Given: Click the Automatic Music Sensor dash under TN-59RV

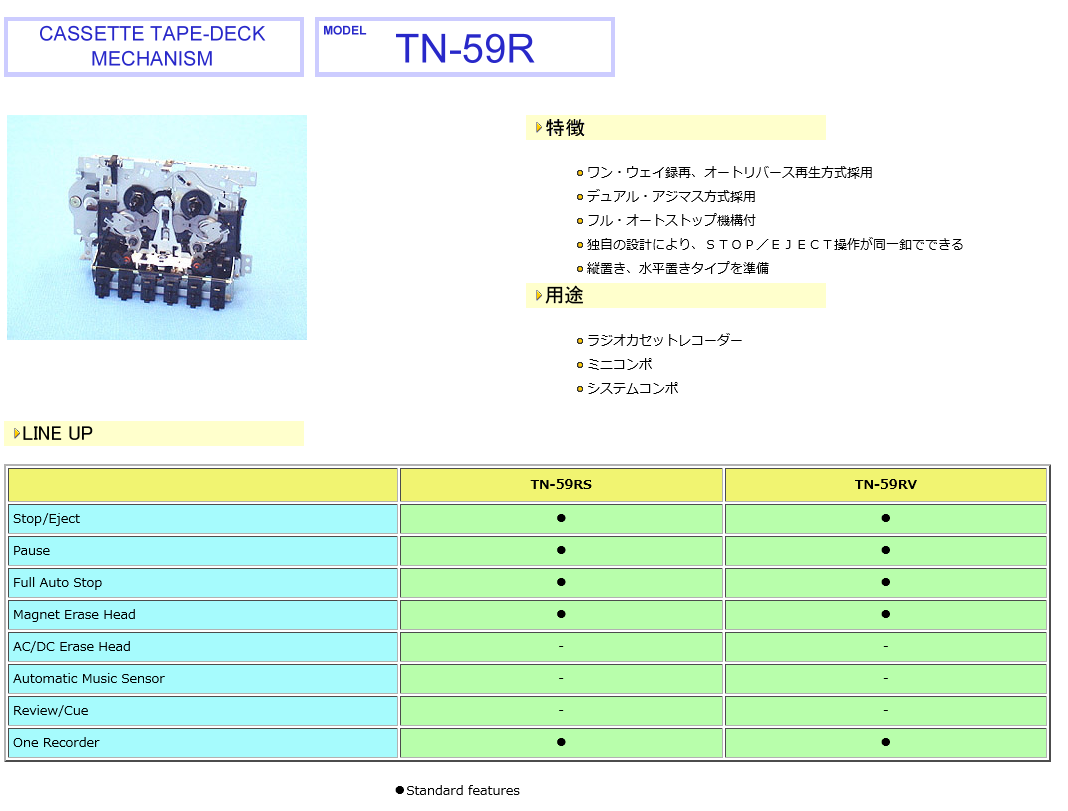Looking at the screenshot, I should pos(885,678).
